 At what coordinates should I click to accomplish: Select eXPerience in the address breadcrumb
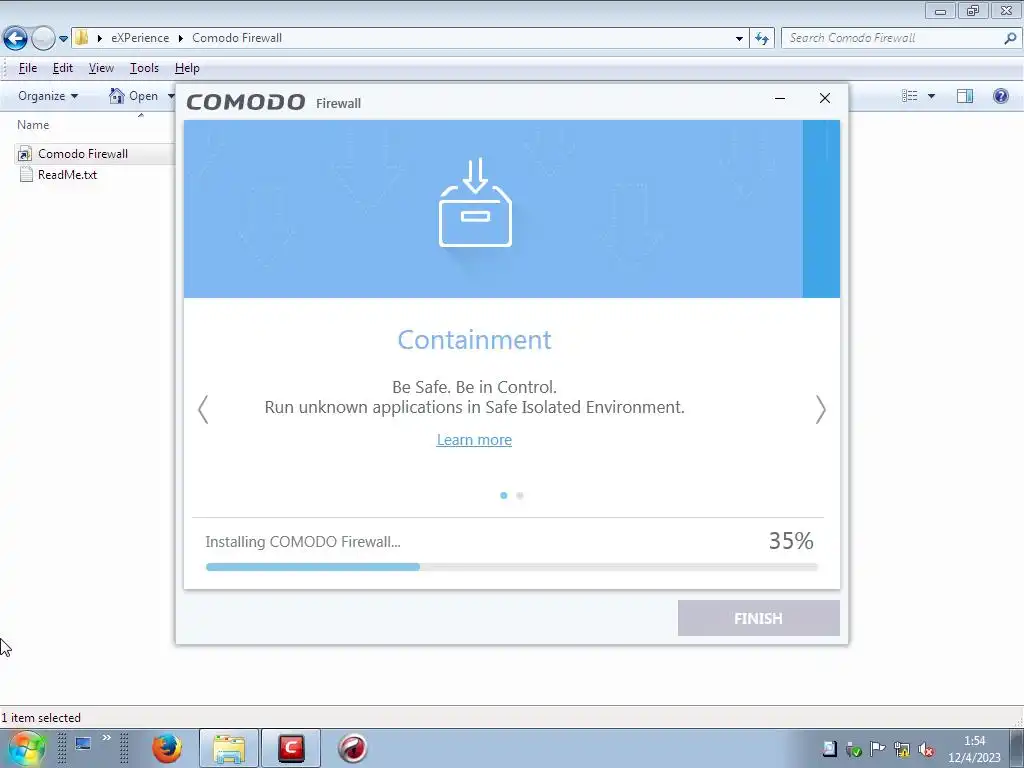pyautogui.click(x=140, y=38)
